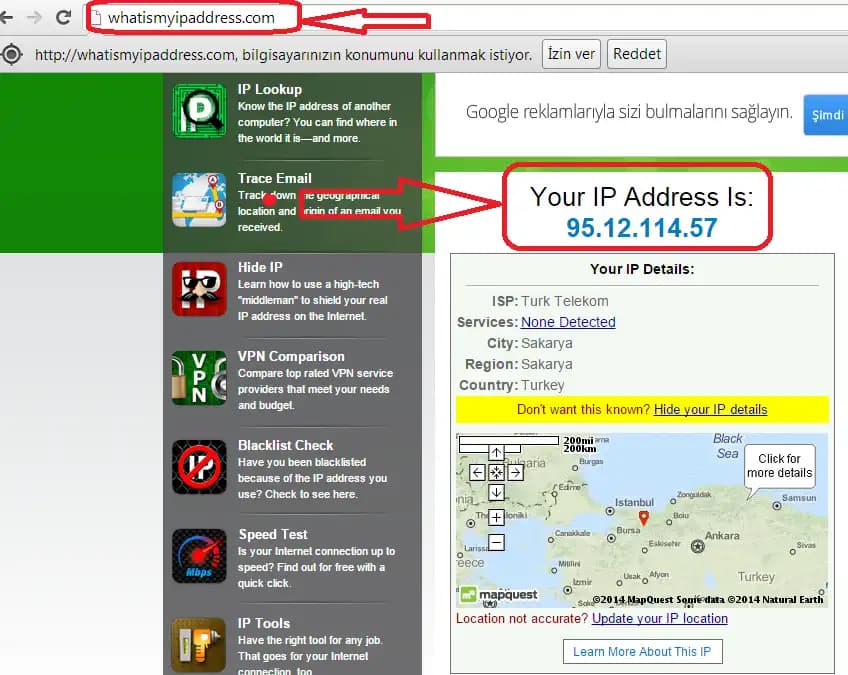
Task: Click the IP Lookup magnifier icon
Action: [199, 111]
